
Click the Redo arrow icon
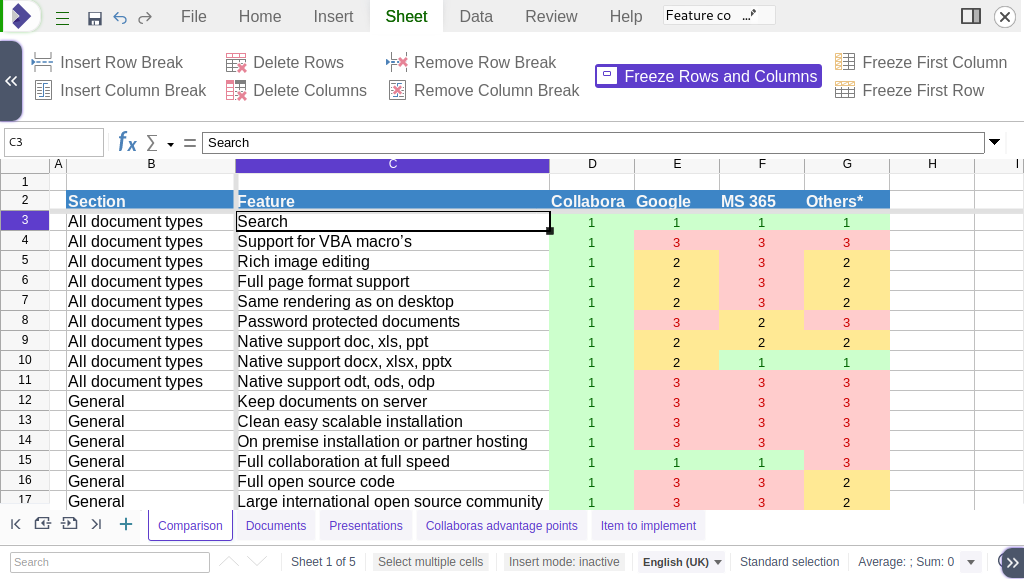pos(145,18)
